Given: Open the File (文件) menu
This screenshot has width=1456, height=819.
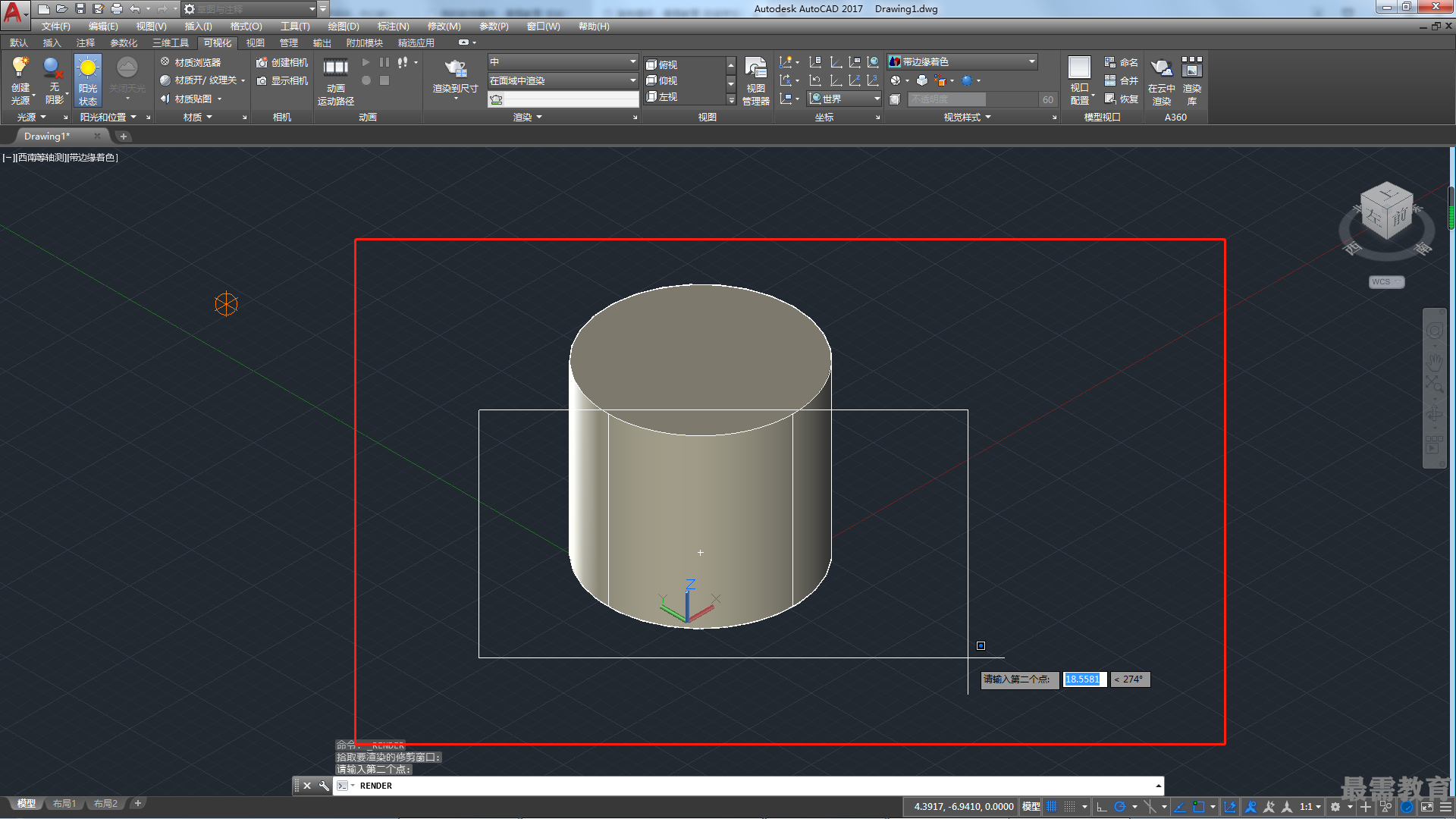Looking at the screenshot, I should pyautogui.click(x=55, y=26).
